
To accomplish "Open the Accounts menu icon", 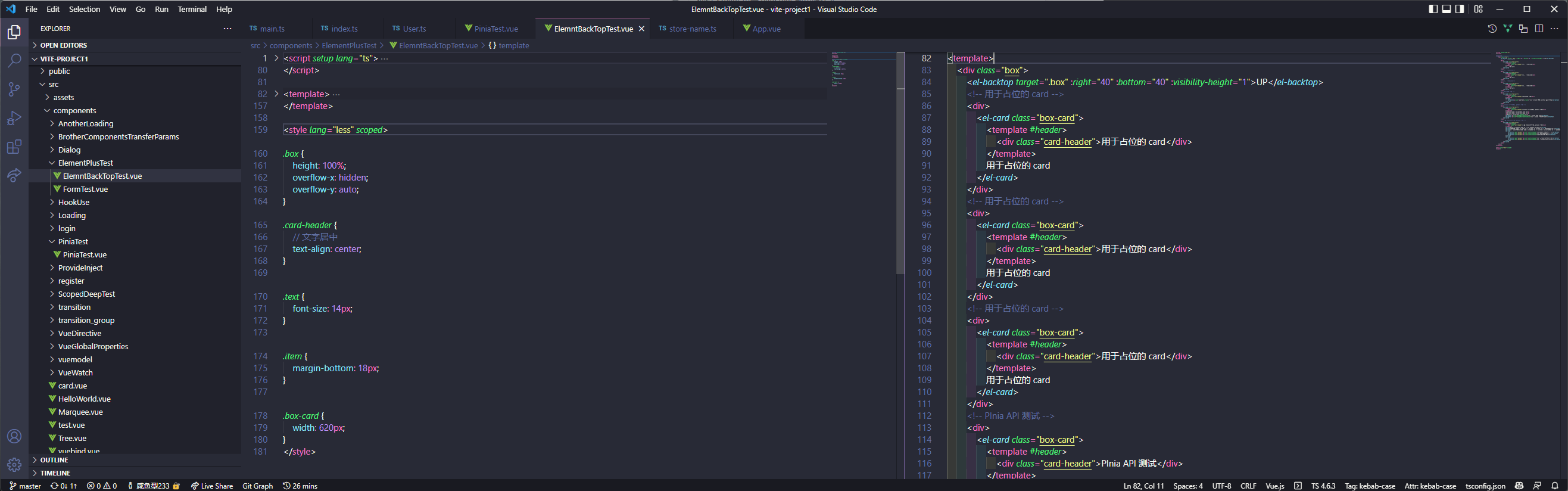I will (14, 436).
